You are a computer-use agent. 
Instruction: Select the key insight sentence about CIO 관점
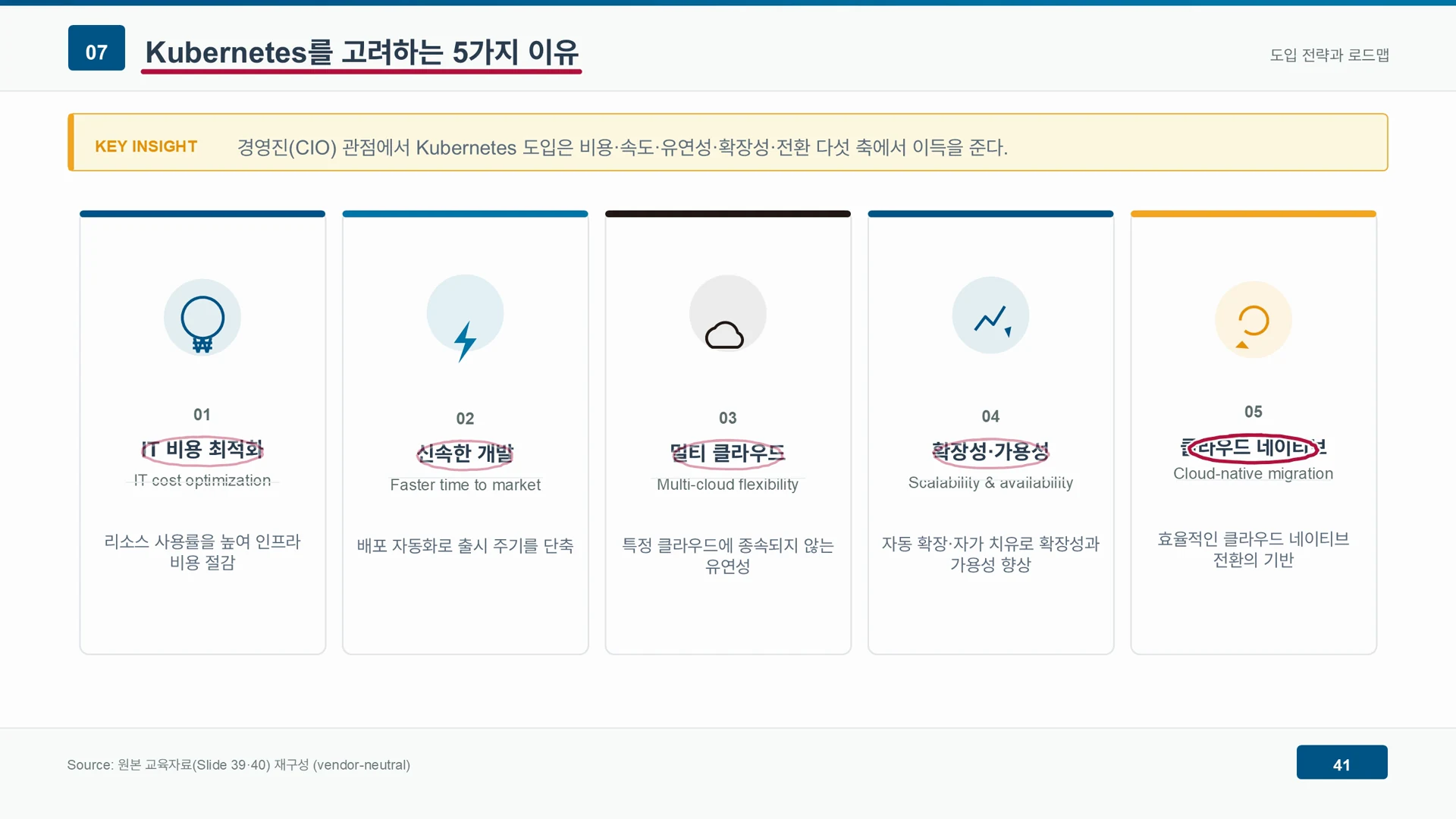(x=623, y=147)
